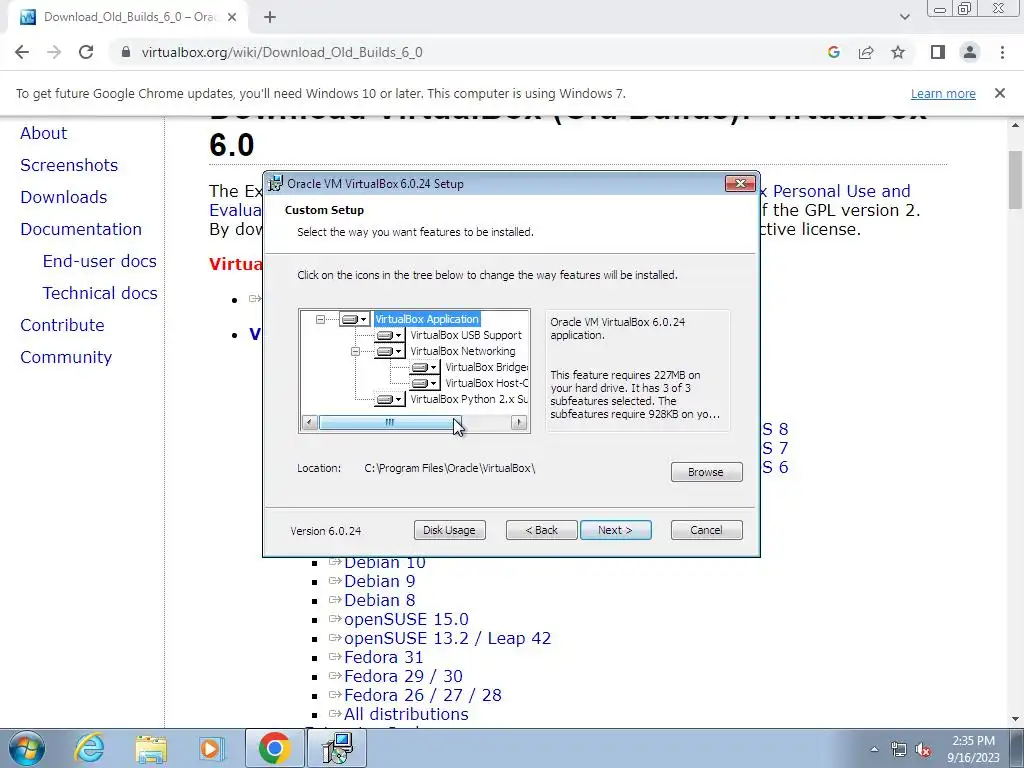Screen dimensions: 1024x768
Task: Open the openSUSE 15.0 download link
Action: pos(406,619)
